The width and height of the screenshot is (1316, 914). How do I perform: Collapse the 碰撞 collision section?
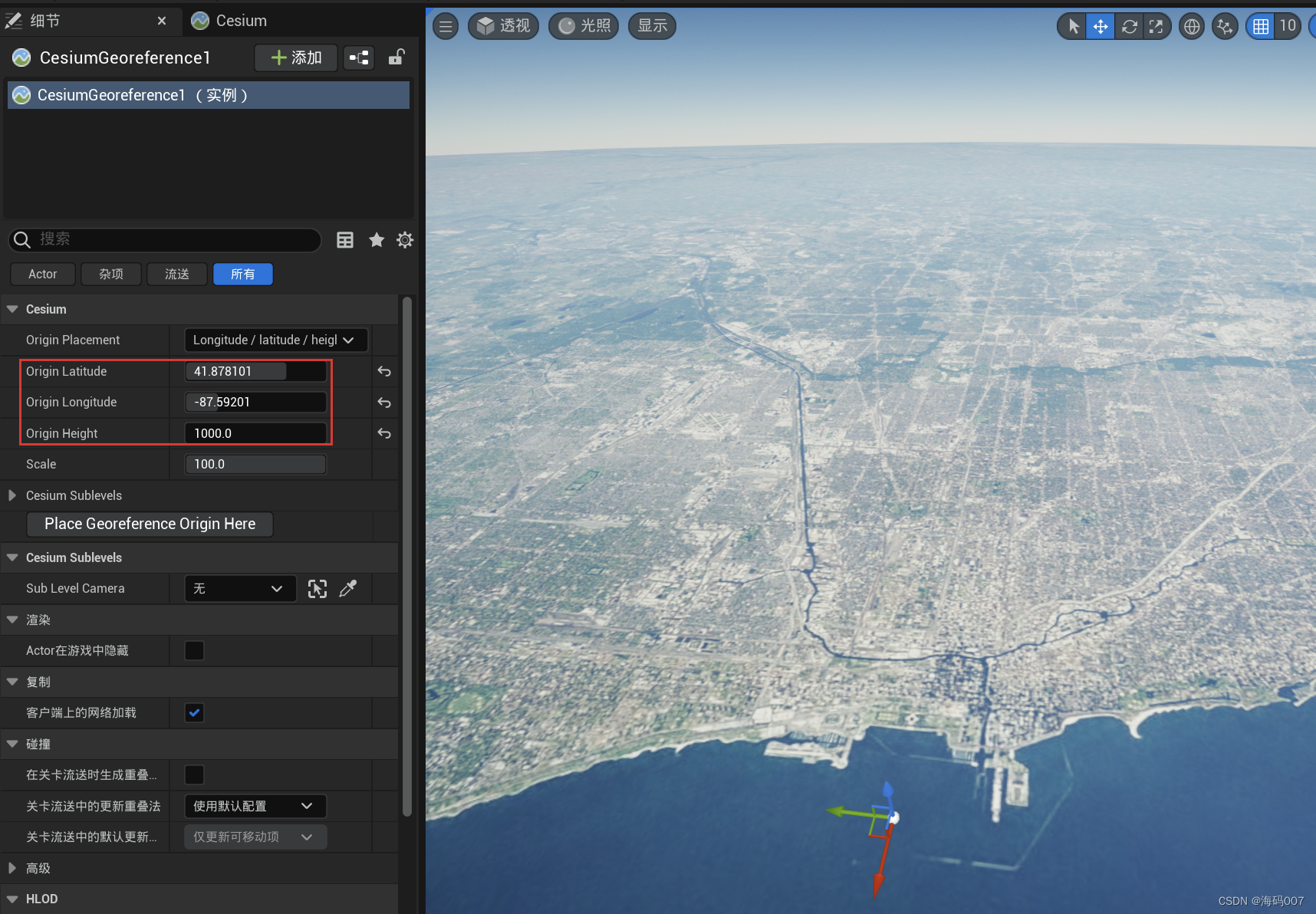tap(12, 744)
